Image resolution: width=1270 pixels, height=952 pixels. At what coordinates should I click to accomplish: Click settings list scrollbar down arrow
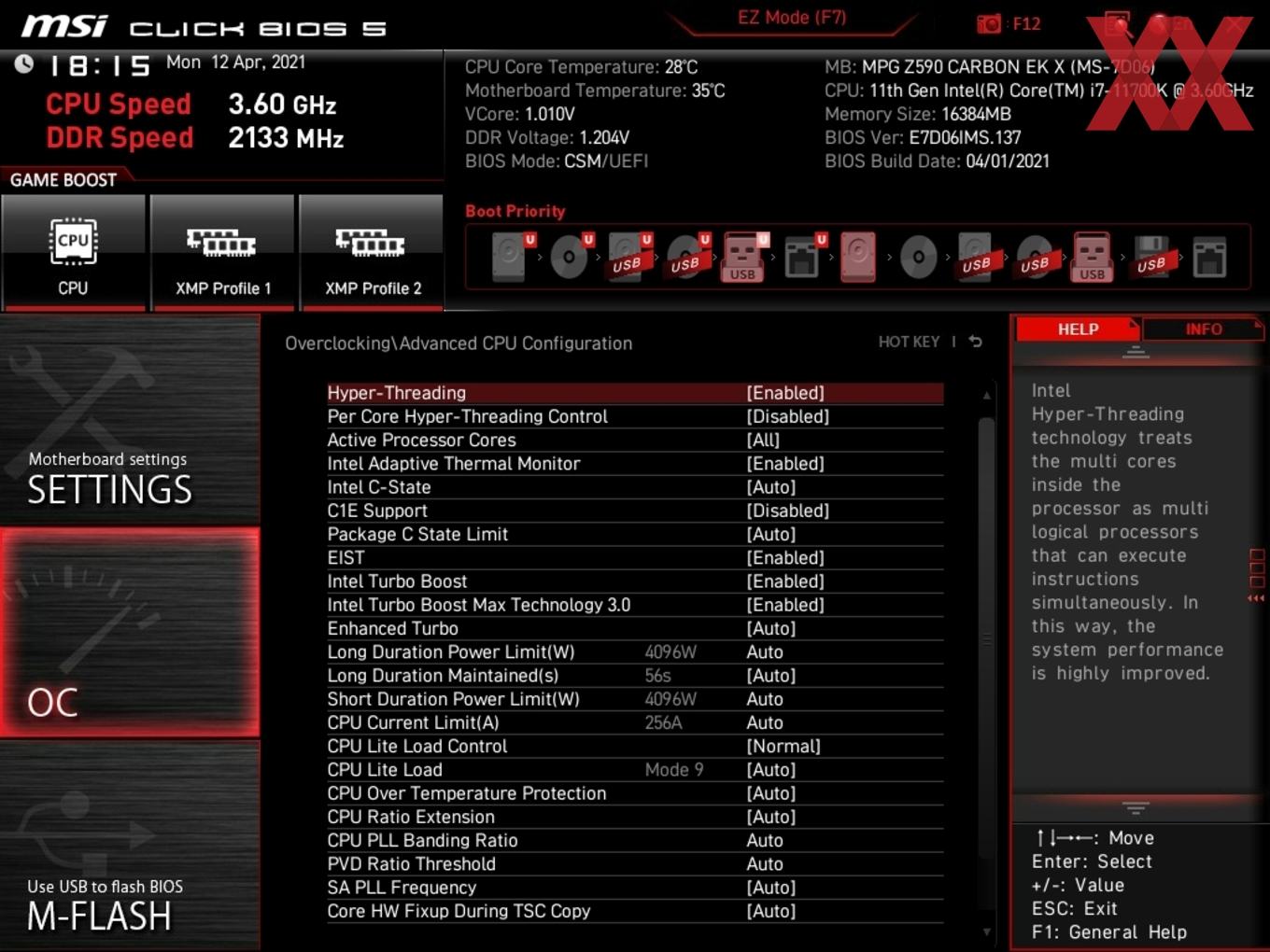click(x=986, y=931)
